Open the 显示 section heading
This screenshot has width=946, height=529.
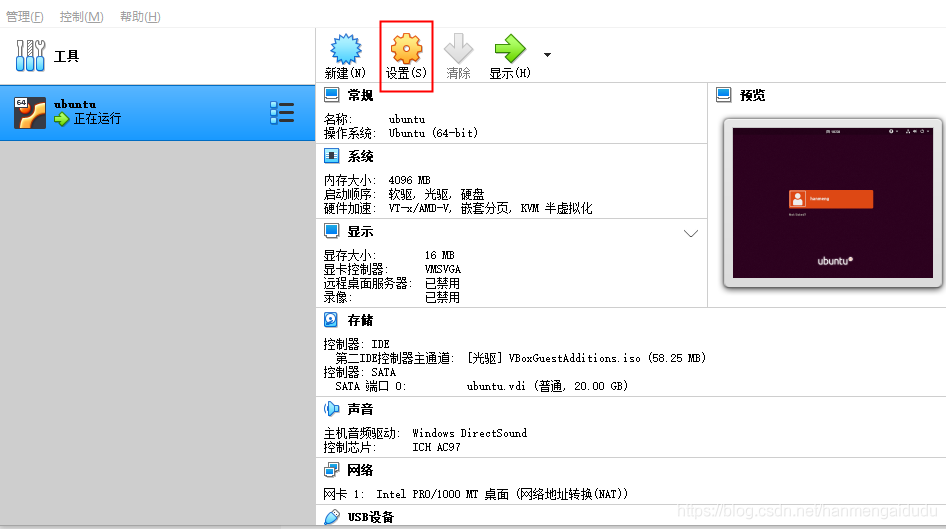360,232
